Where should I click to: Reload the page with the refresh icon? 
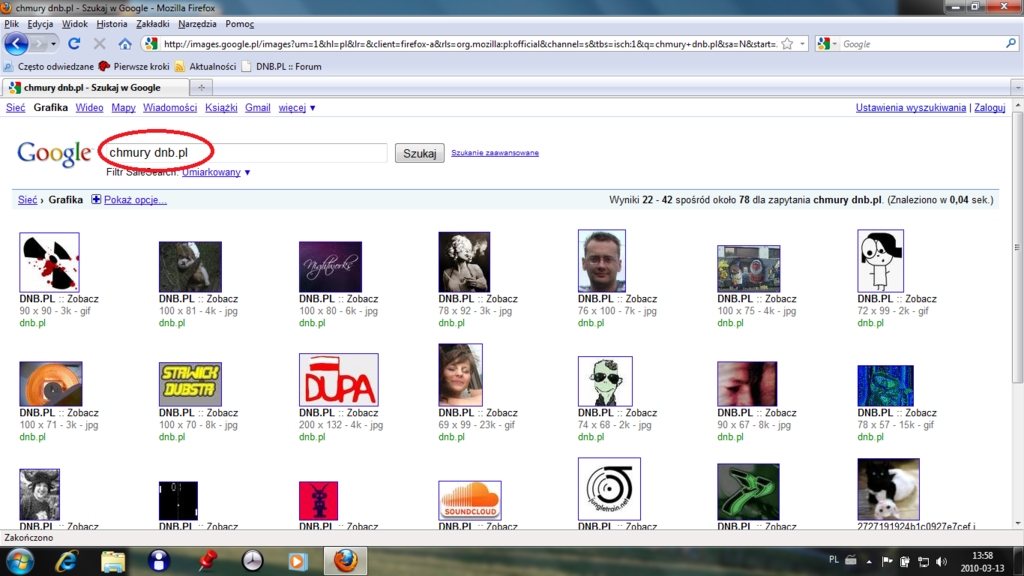(74, 44)
